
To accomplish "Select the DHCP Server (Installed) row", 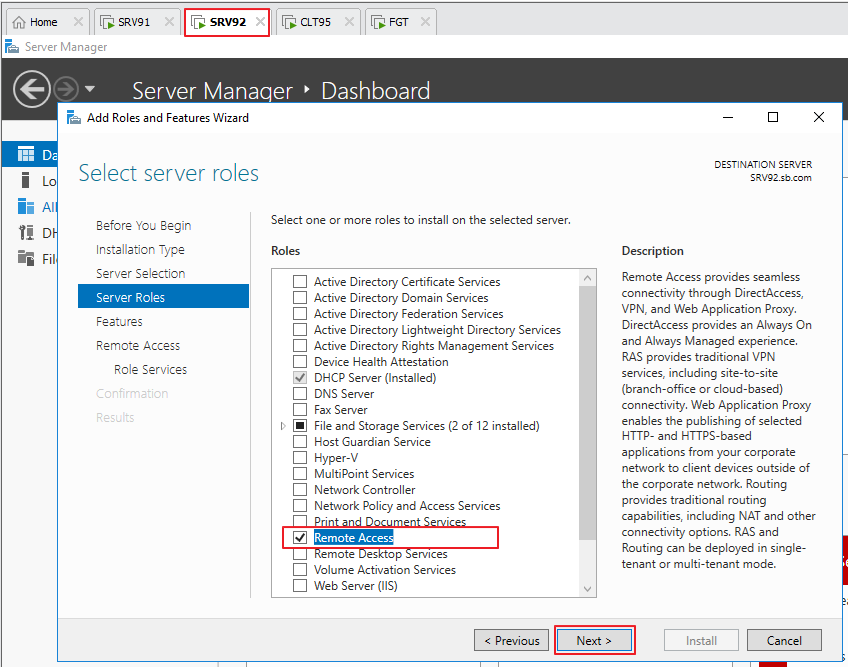I will coord(375,378).
